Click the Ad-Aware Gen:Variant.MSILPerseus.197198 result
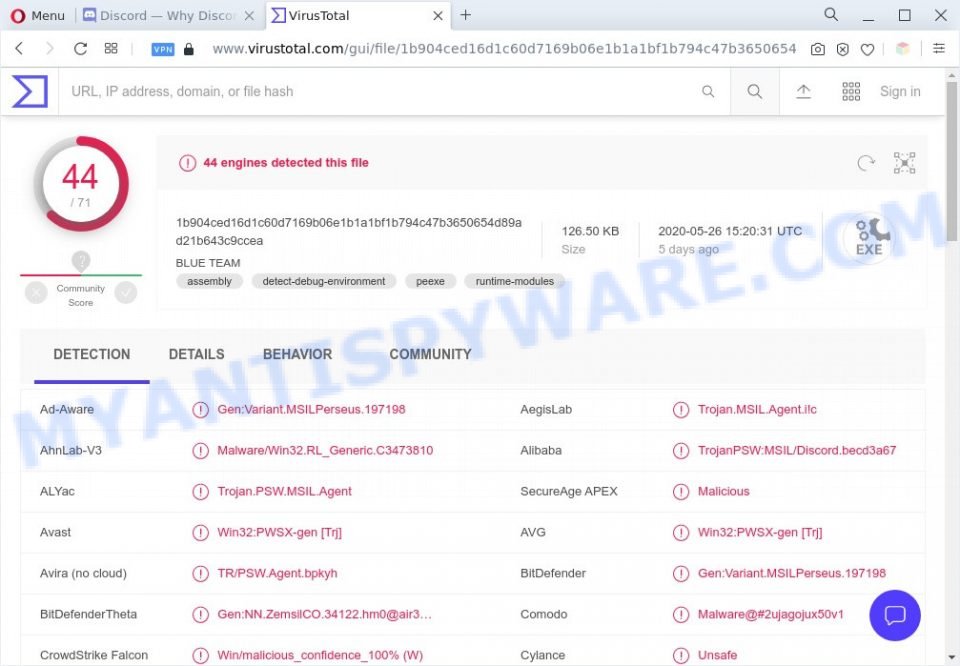 click(311, 410)
